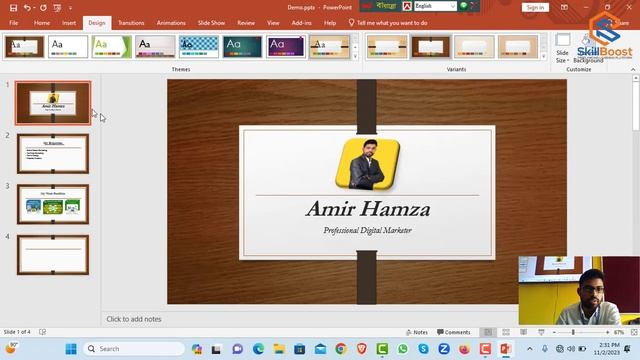The height and width of the screenshot is (360, 640).
Task: Click the zoom slider handle
Action: 573,332
